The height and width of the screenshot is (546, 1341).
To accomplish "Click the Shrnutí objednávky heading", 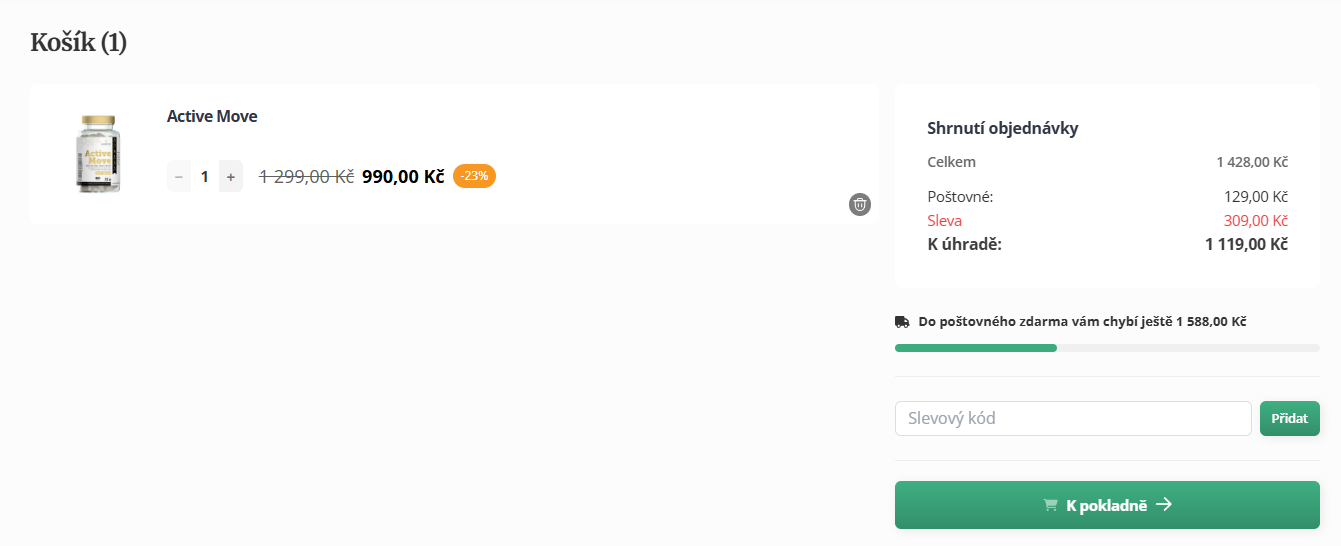I will coord(1003,128).
